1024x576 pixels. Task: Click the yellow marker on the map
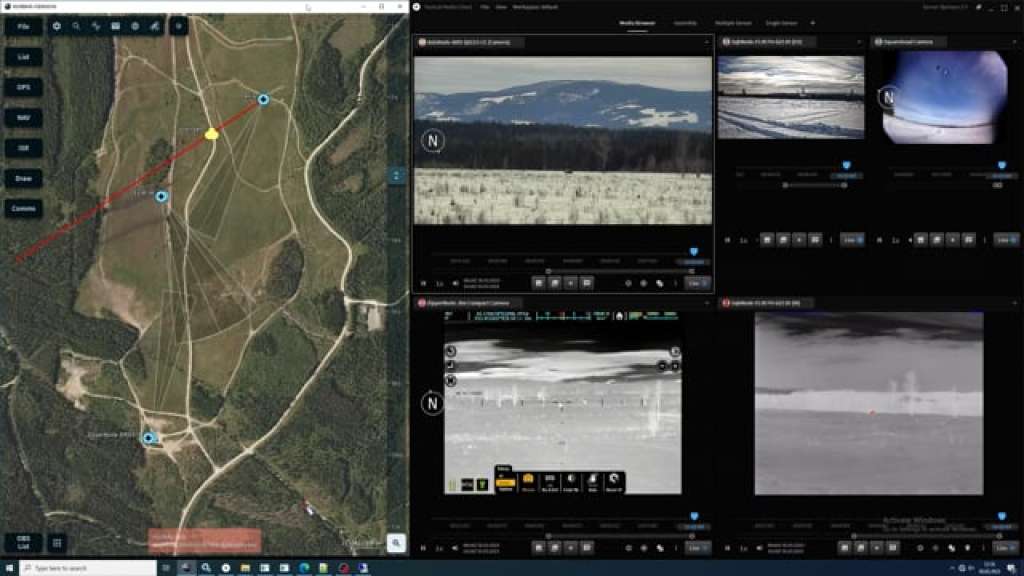[211, 133]
